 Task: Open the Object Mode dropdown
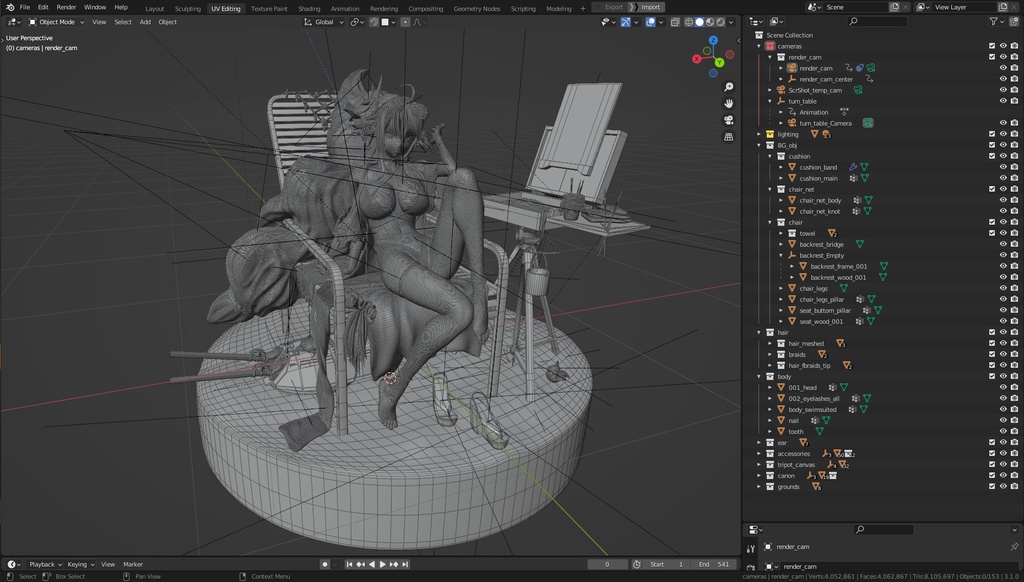coord(56,21)
